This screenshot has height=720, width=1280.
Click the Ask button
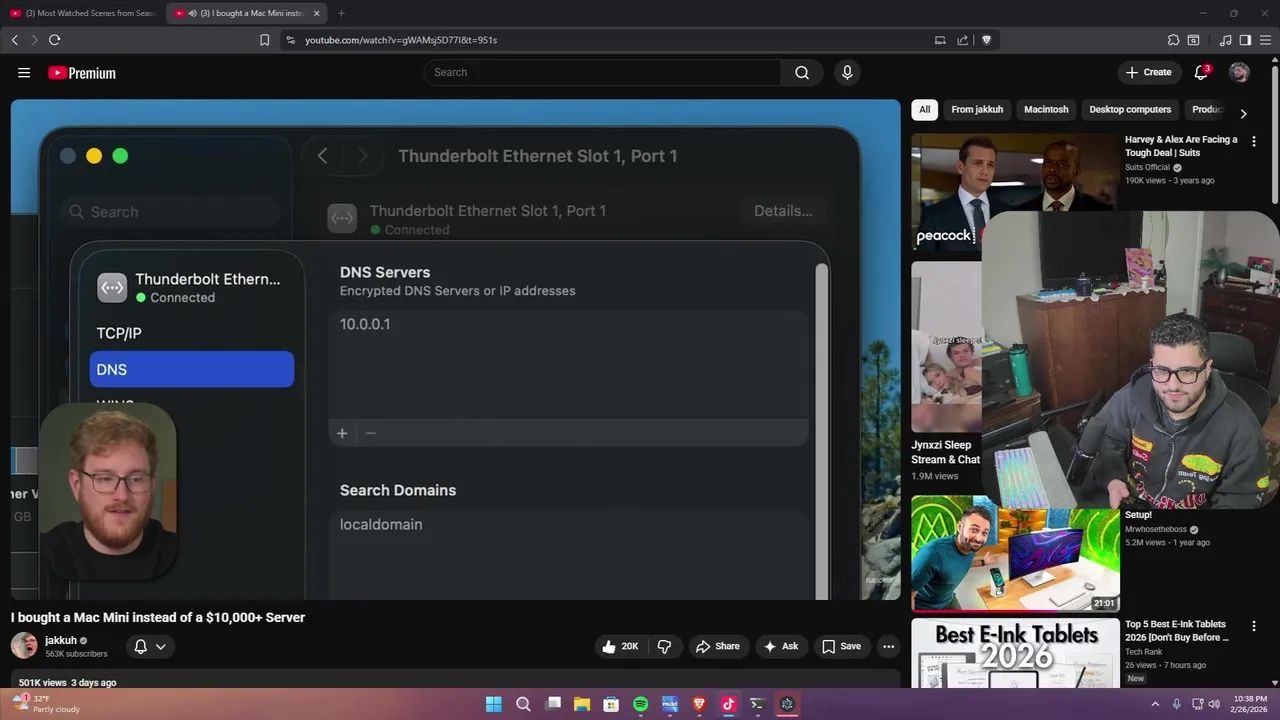(x=780, y=646)
